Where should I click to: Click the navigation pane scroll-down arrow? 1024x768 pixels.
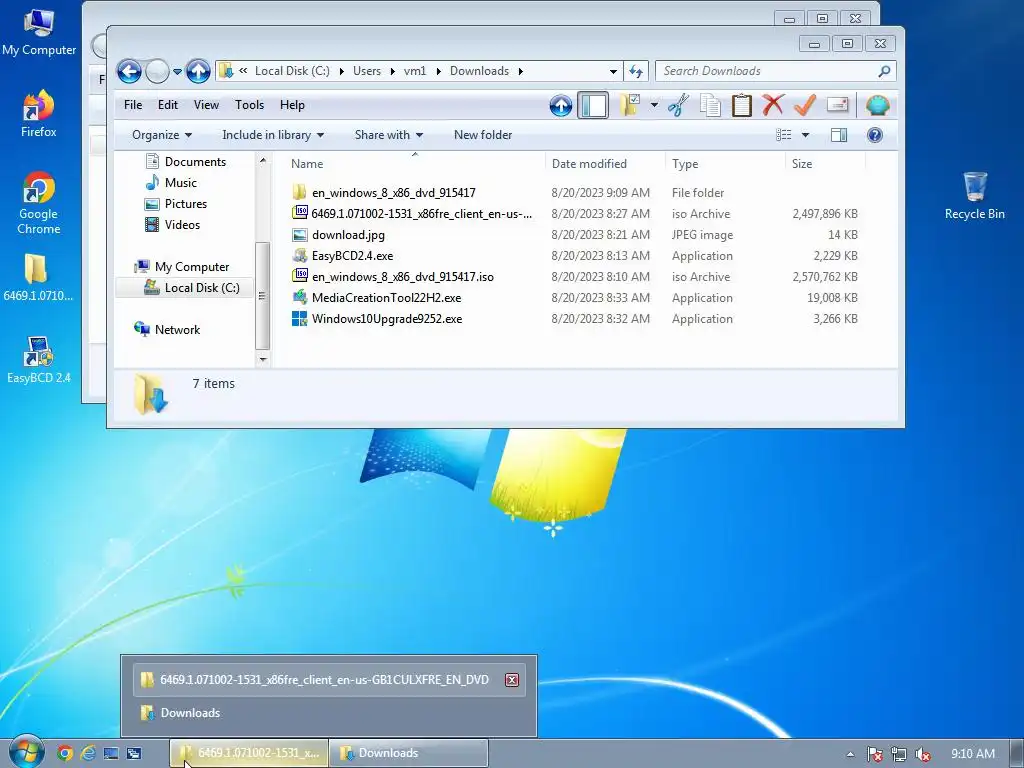pyautogui.click(x=263, y=359)
